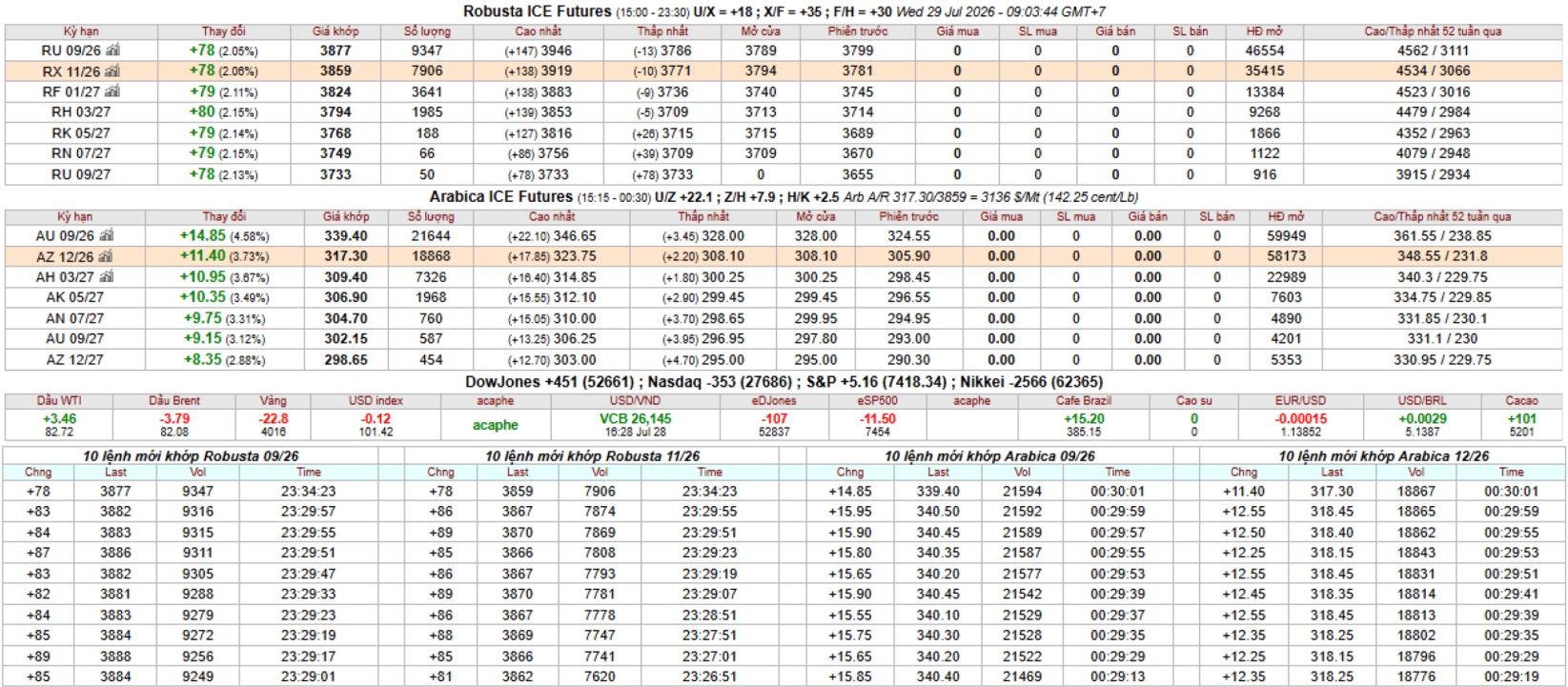This screenshot has width=1568, height=687.
Task: Select the EUR/USD header
Action: 1301,401
